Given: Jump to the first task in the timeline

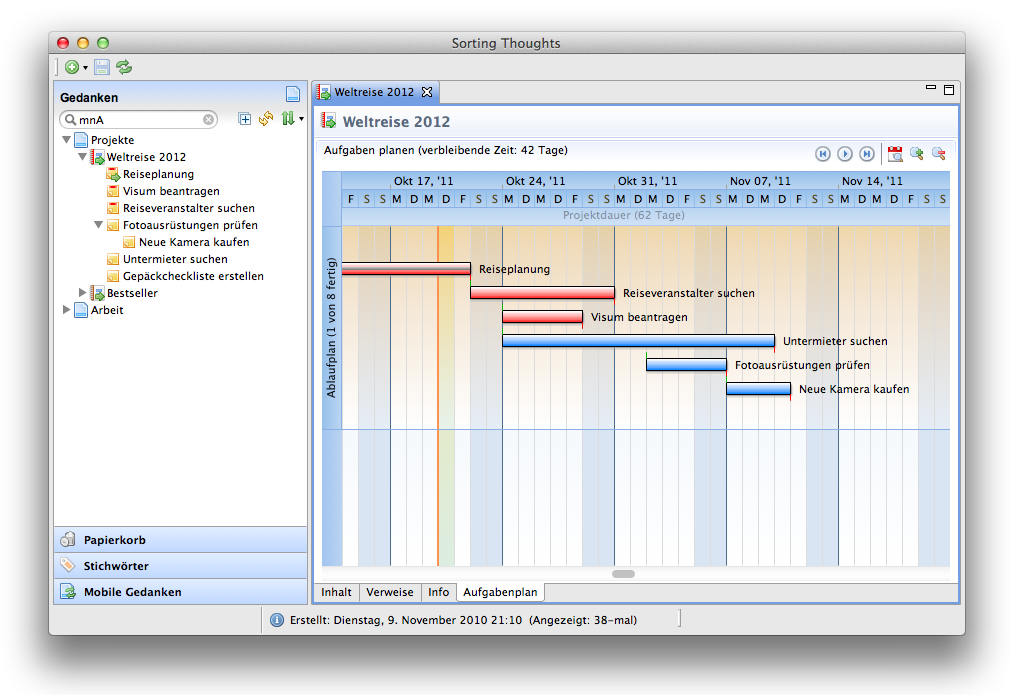Looking at the screenshot, I should (x=823, y=153).
